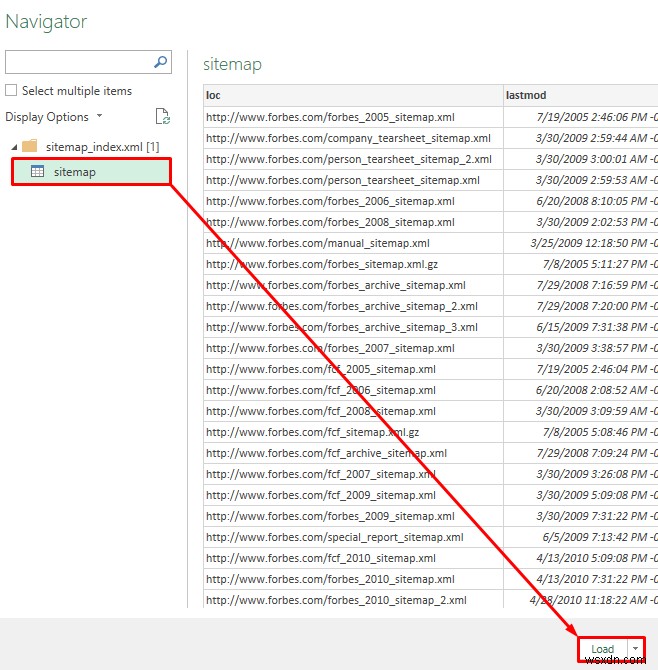This screenshot has height=670, width=658.
Task: Select sitemap_index.xml [1] tree entry
Action: coord(103,147)
